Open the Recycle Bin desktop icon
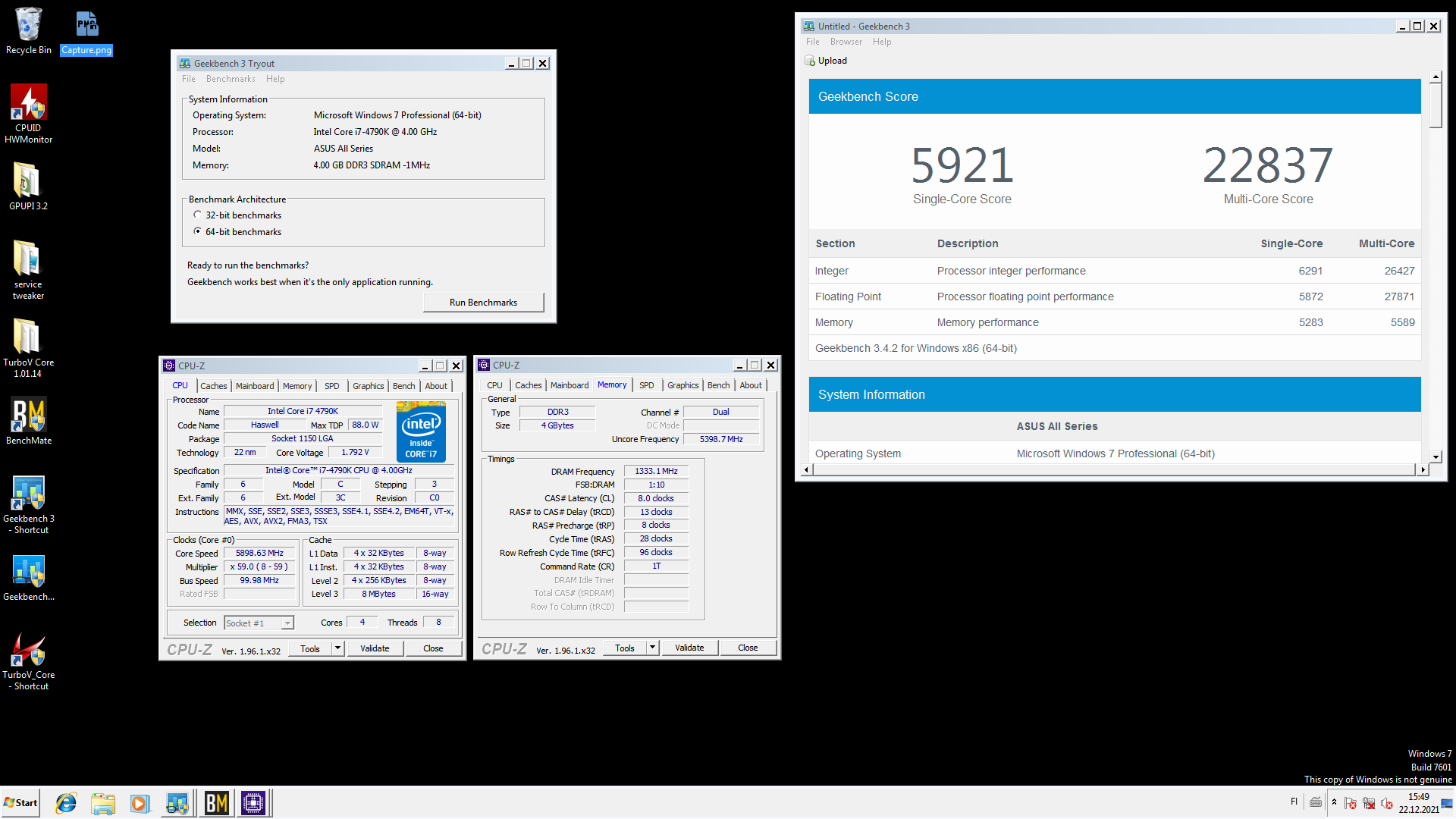Viewport: 1456px width, 819px height. pos(28,30)
